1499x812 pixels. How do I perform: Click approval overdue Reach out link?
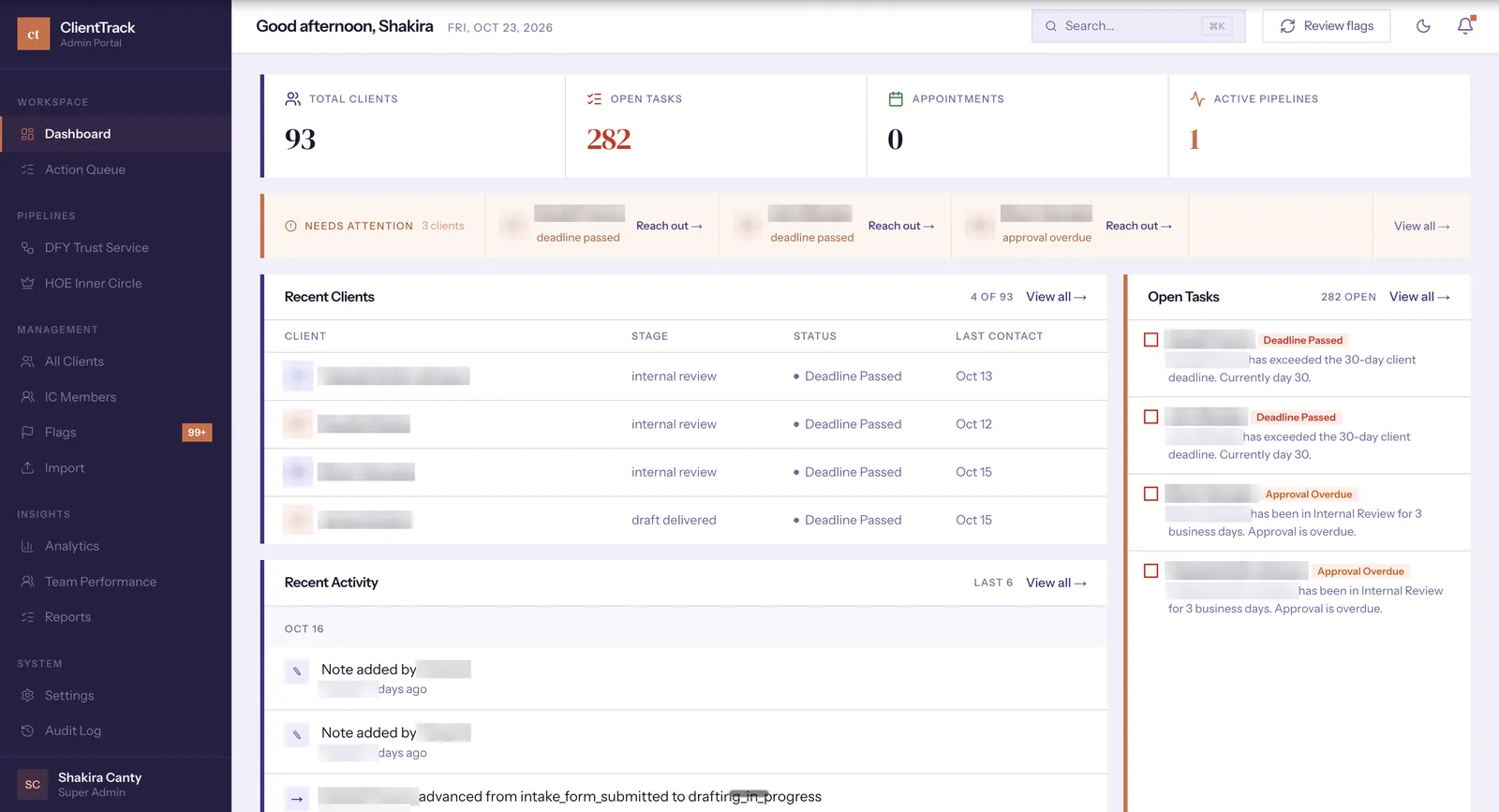coord(1138,226)
